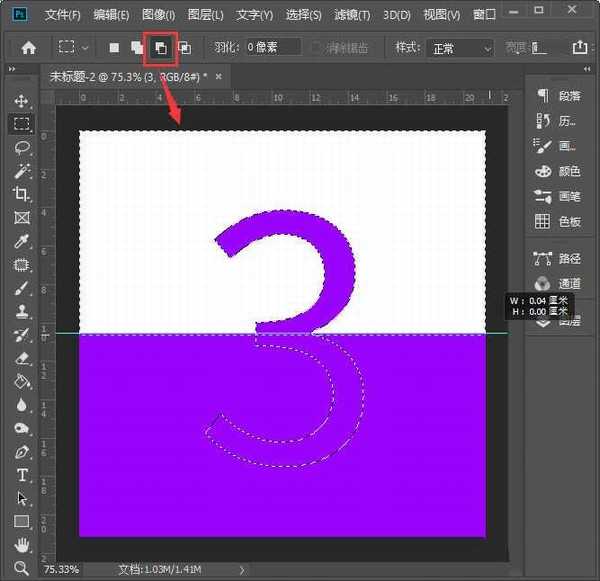Open the 样式 style dropdown

(x=459, y=48)
